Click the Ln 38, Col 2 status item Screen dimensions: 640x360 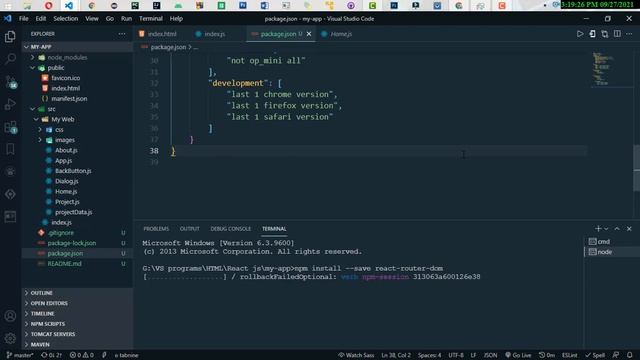(396, 355)
